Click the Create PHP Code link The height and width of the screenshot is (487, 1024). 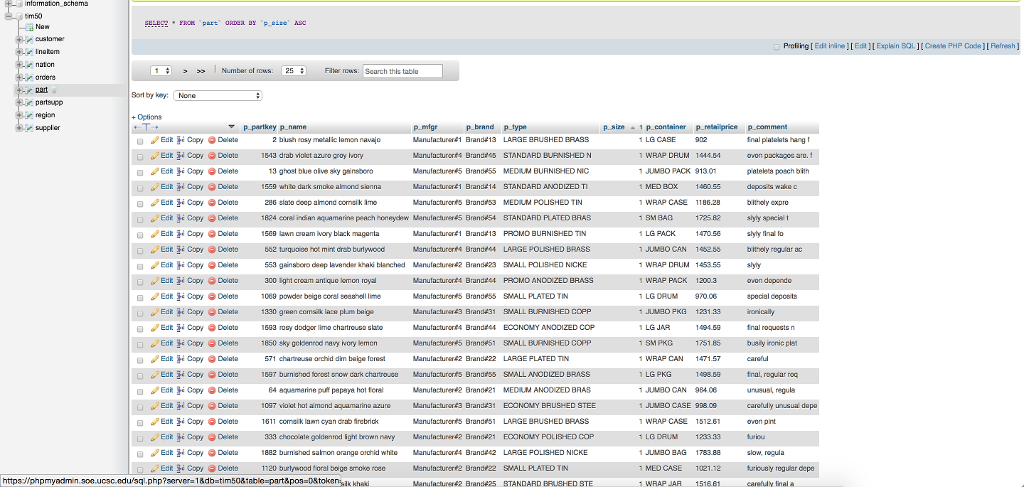953,46
